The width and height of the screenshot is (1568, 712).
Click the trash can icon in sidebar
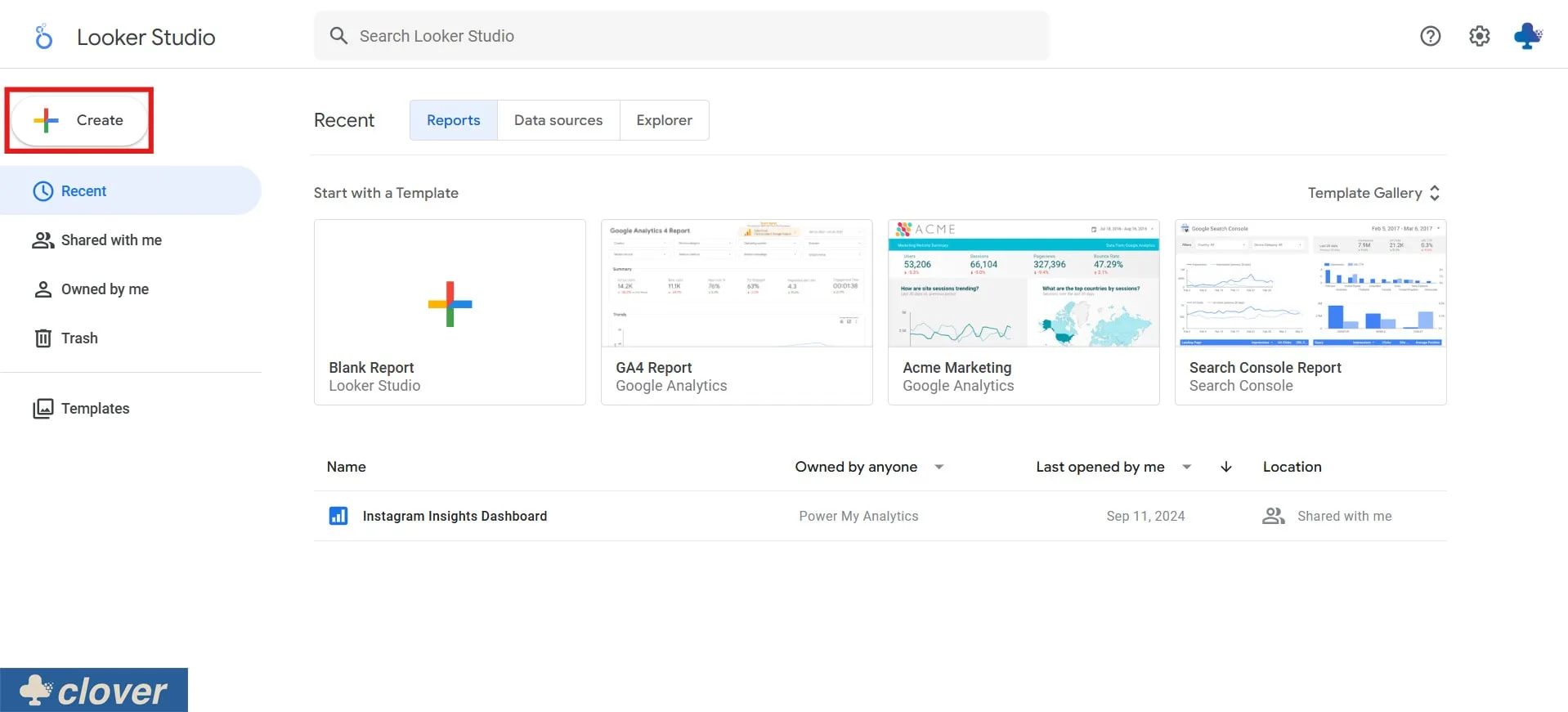43,338
